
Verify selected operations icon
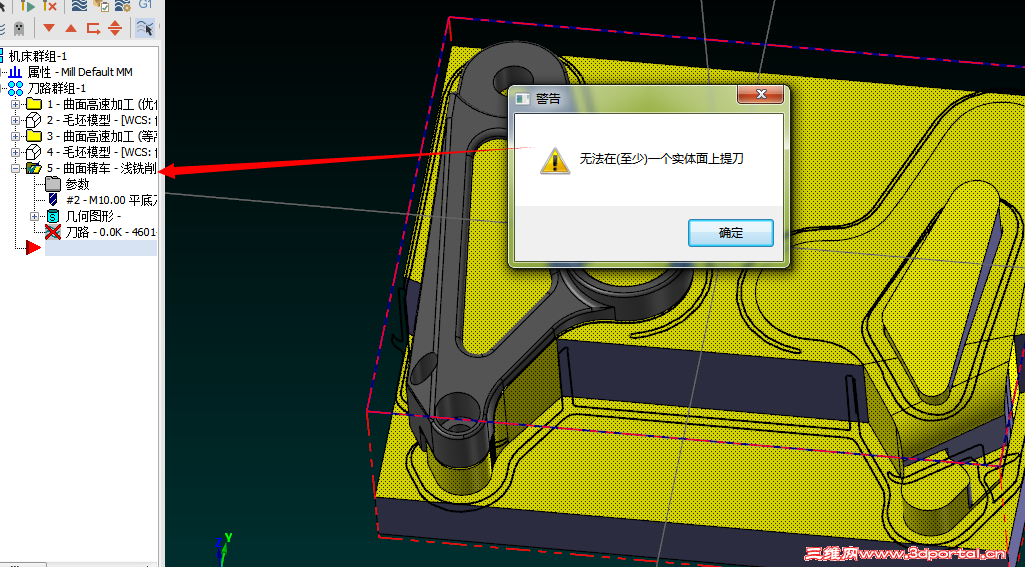click(x=101, y=6)
